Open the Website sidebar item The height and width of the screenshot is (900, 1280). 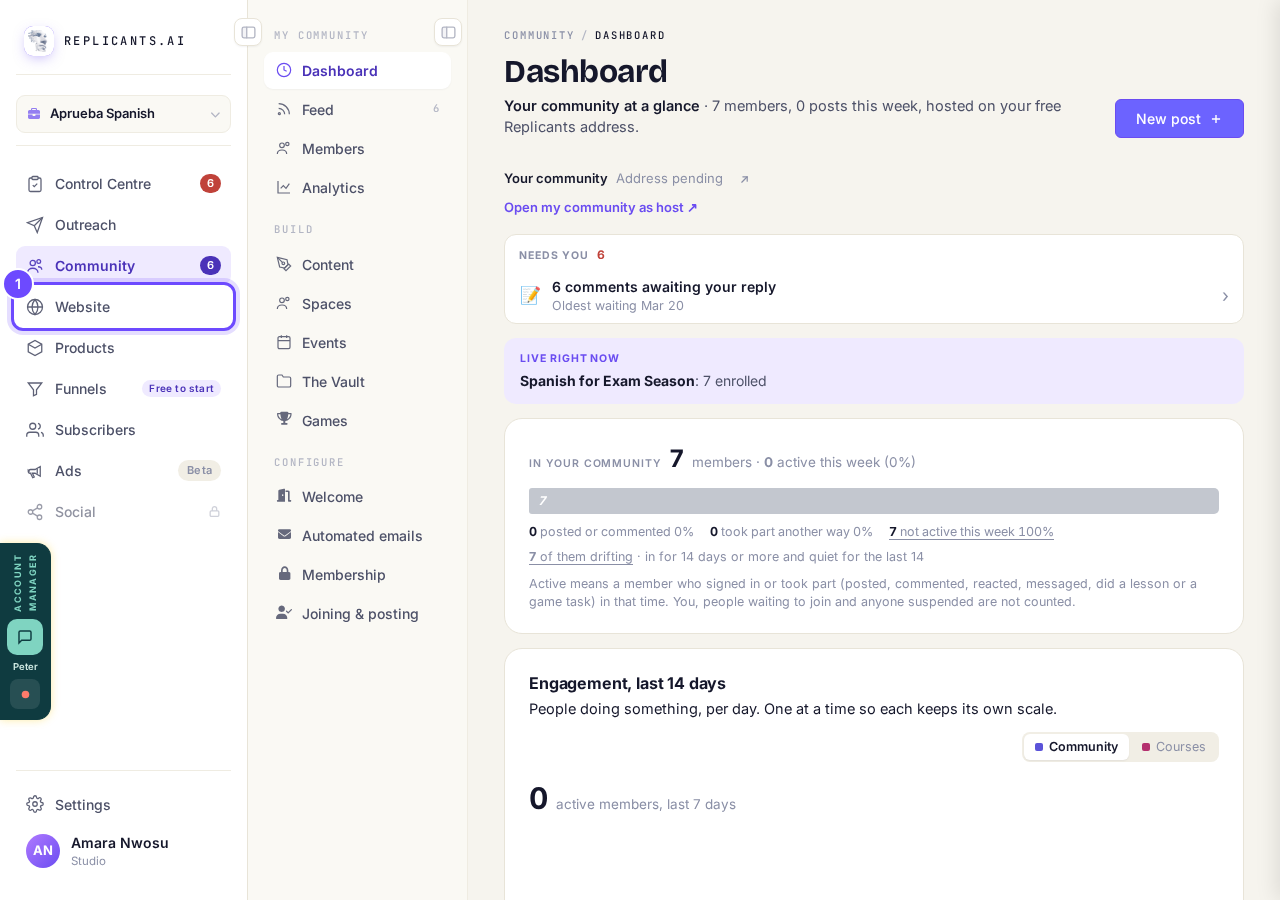click(123, 307)
